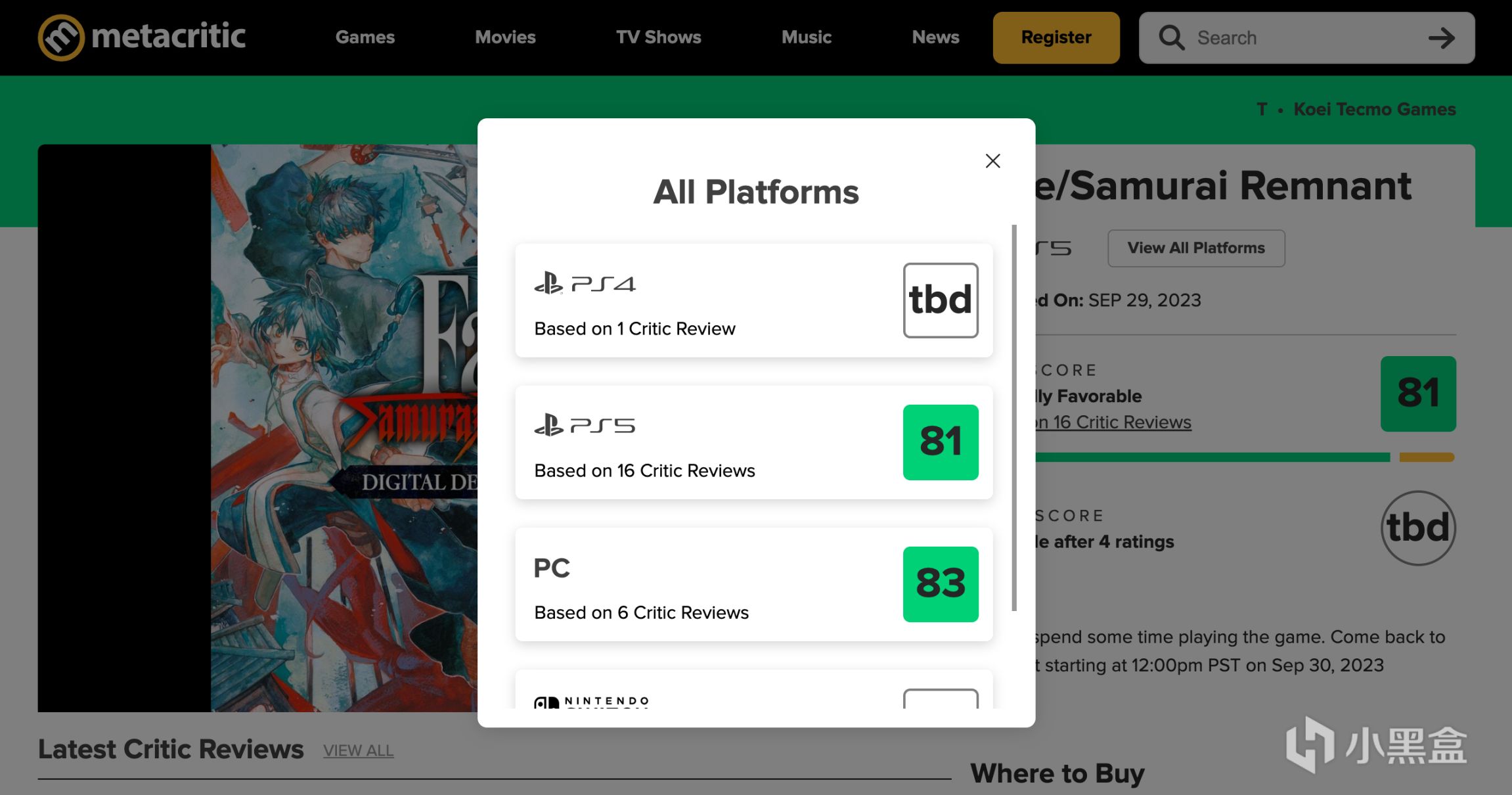Image resolution: width=1512 pixels, height=795 pixels.
Task: Close the All Platforms dialog
Action: pyautogui.click(x=992, y=161)
